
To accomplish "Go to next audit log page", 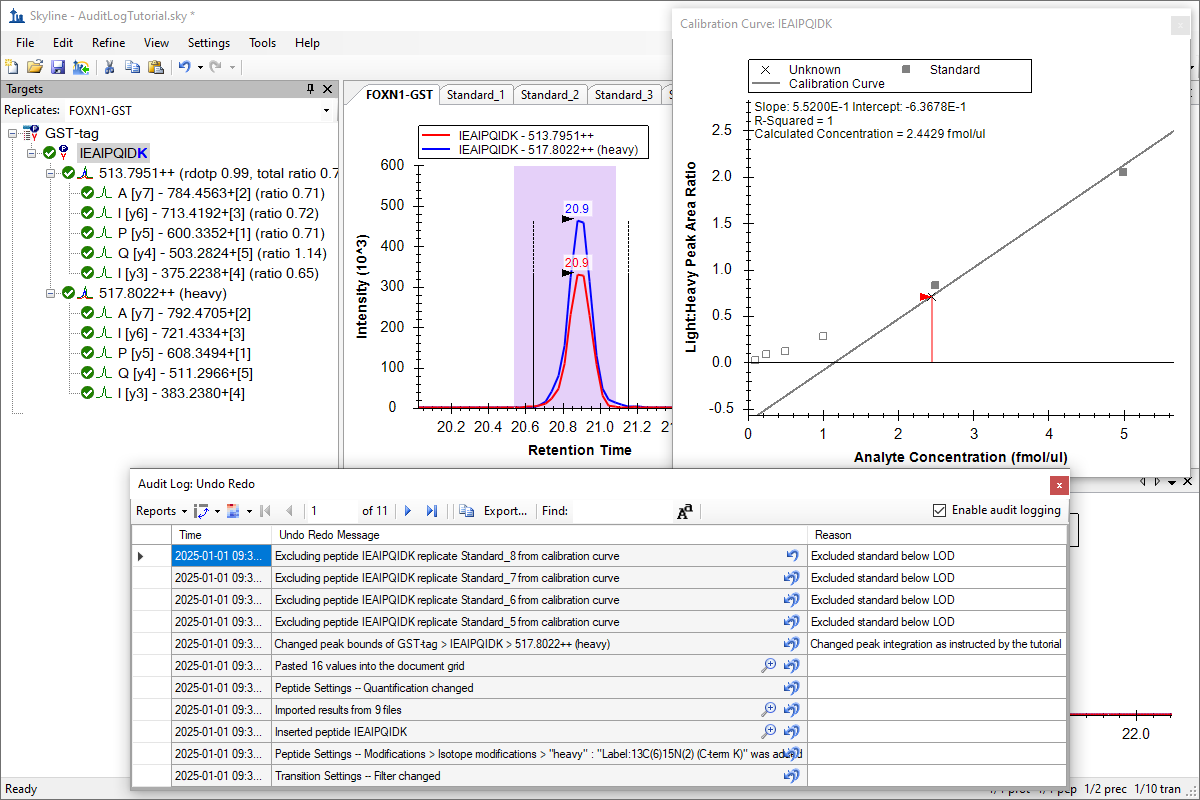I will coord(408,511).
